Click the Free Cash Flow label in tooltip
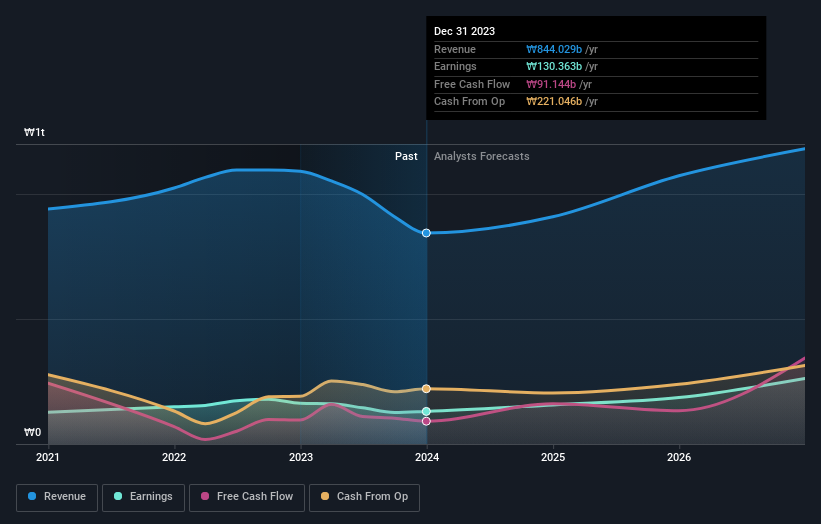821x524 pixels. 472,84
